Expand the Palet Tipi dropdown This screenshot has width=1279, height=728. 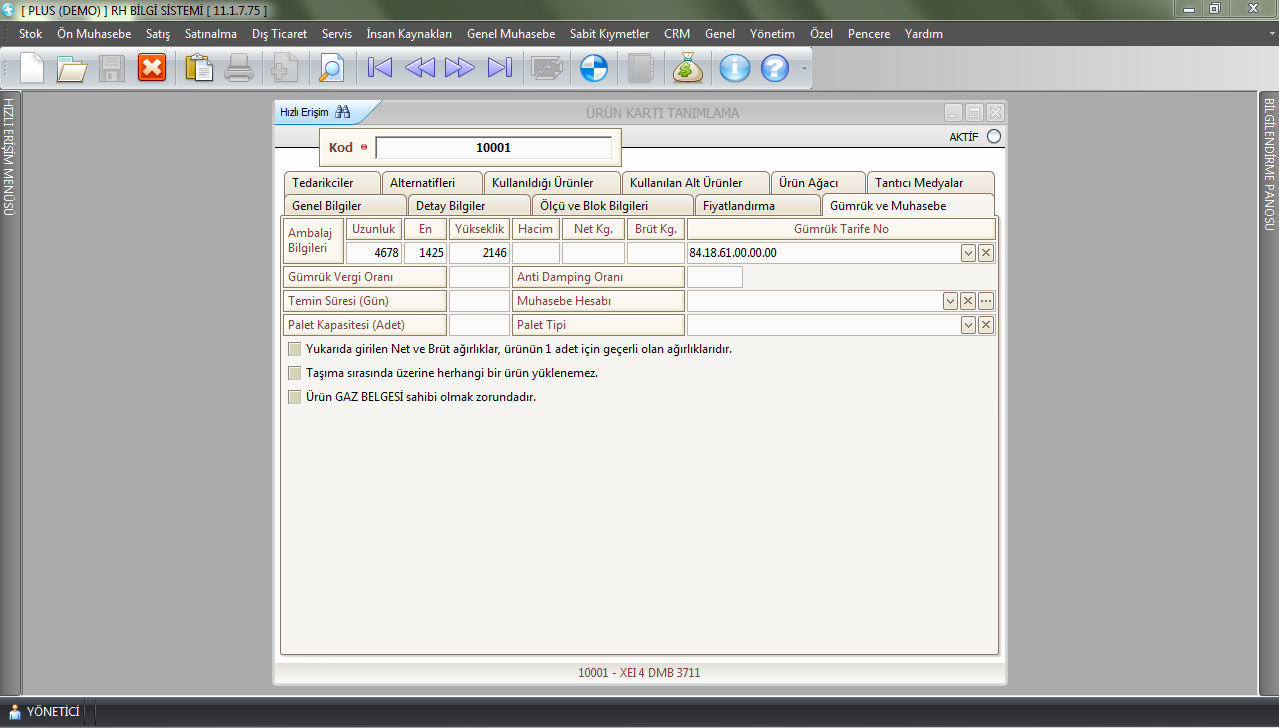click(x=968, y=325)
